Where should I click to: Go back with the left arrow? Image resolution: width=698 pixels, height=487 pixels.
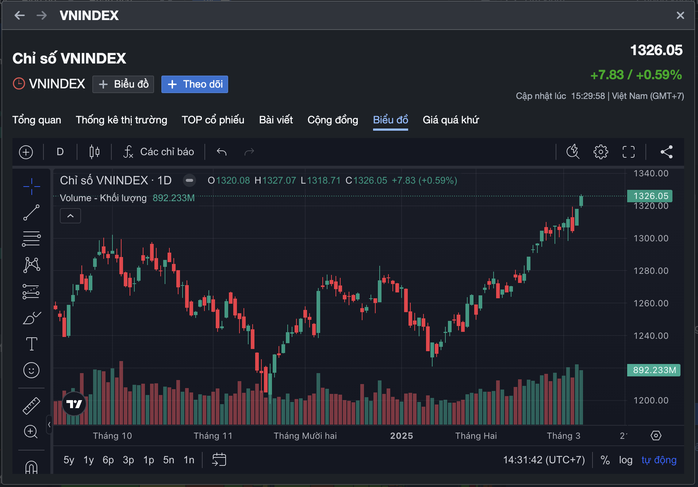[x=19, y=16]
